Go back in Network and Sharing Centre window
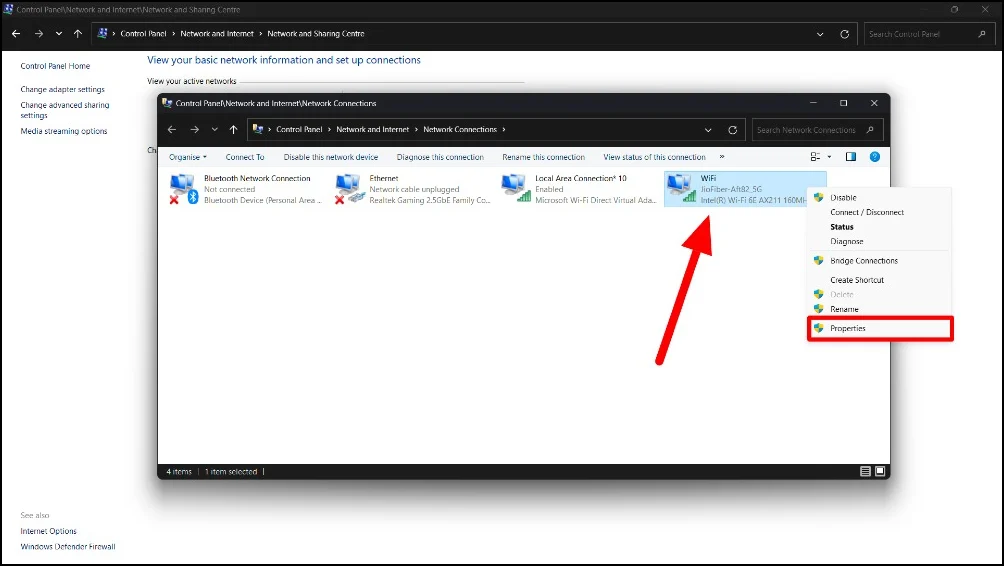The image size is (1004, 566). point(16,34)
